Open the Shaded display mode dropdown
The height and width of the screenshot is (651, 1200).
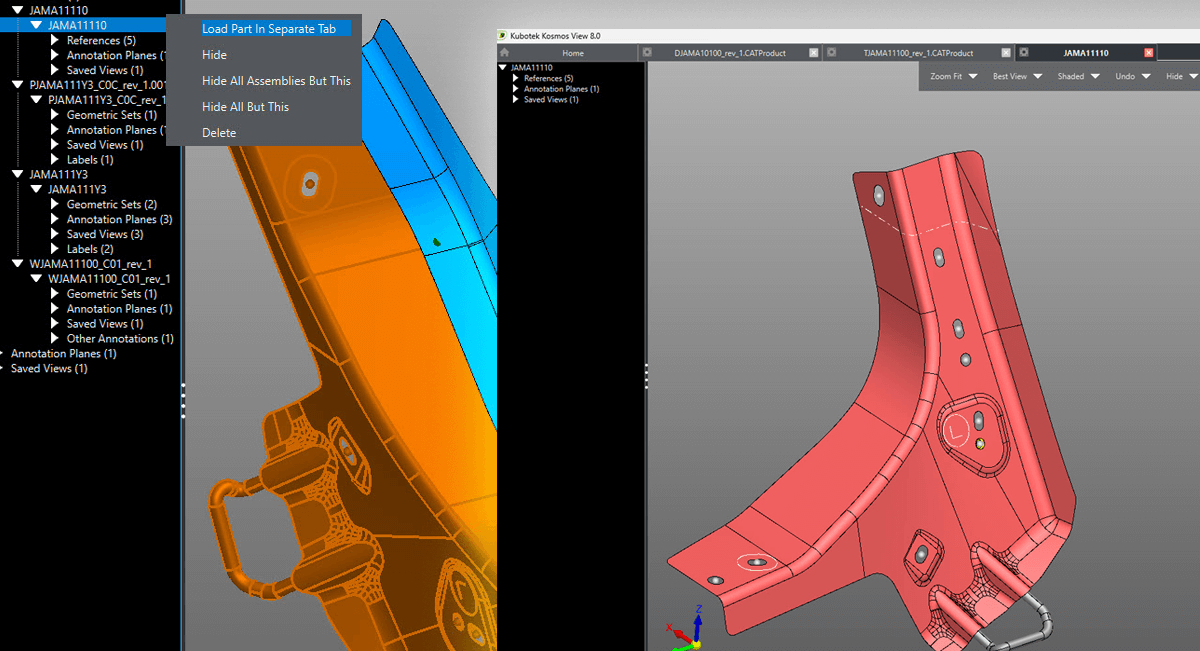click(x=1094, y=76)
